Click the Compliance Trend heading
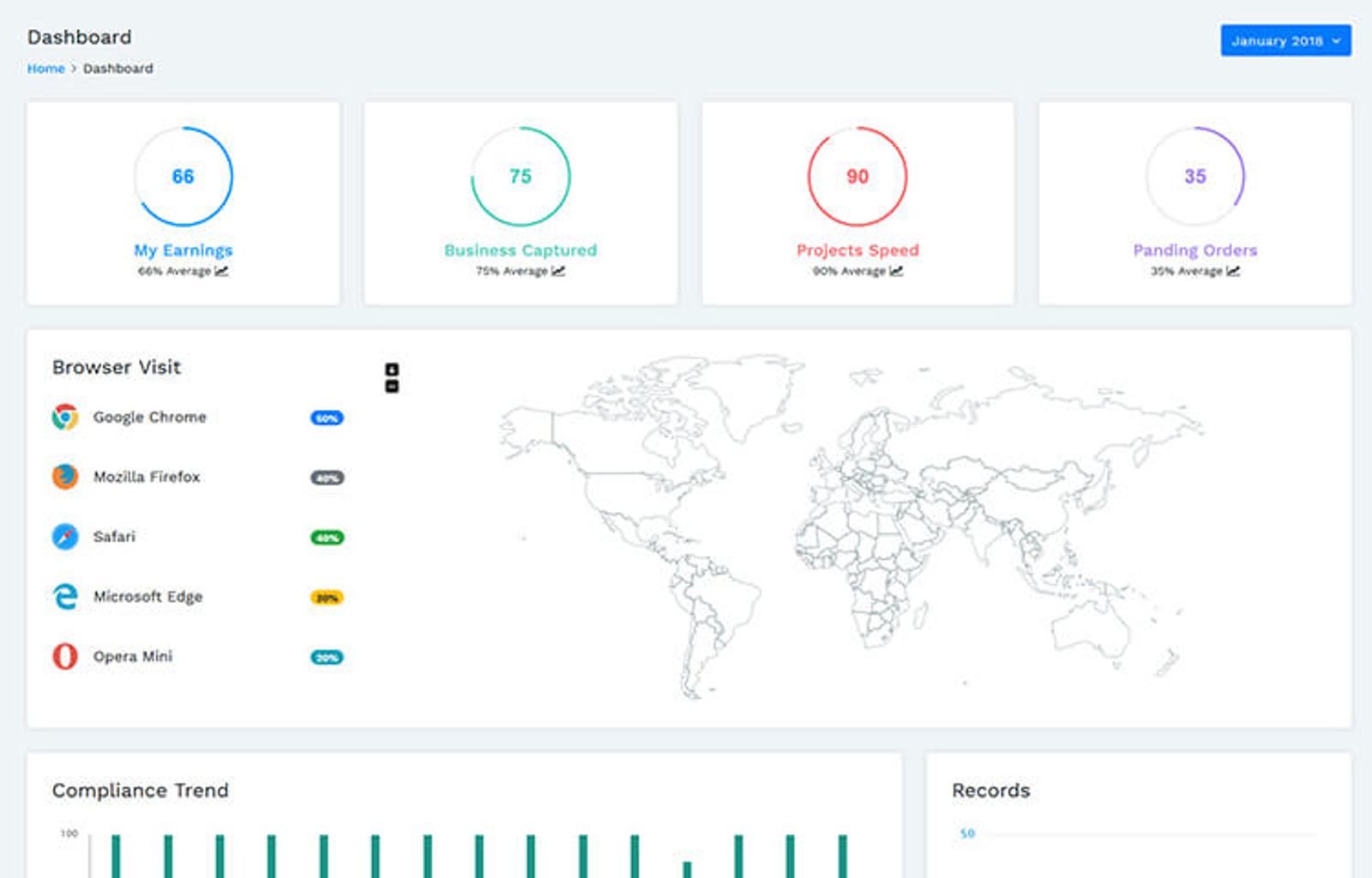This screenshot has height=878, width=1372. point(141,791)
